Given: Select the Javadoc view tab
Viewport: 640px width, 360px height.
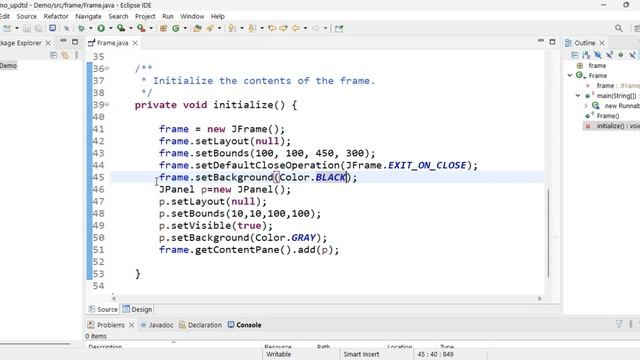Looking at the screenshot, I should [157, 325].
